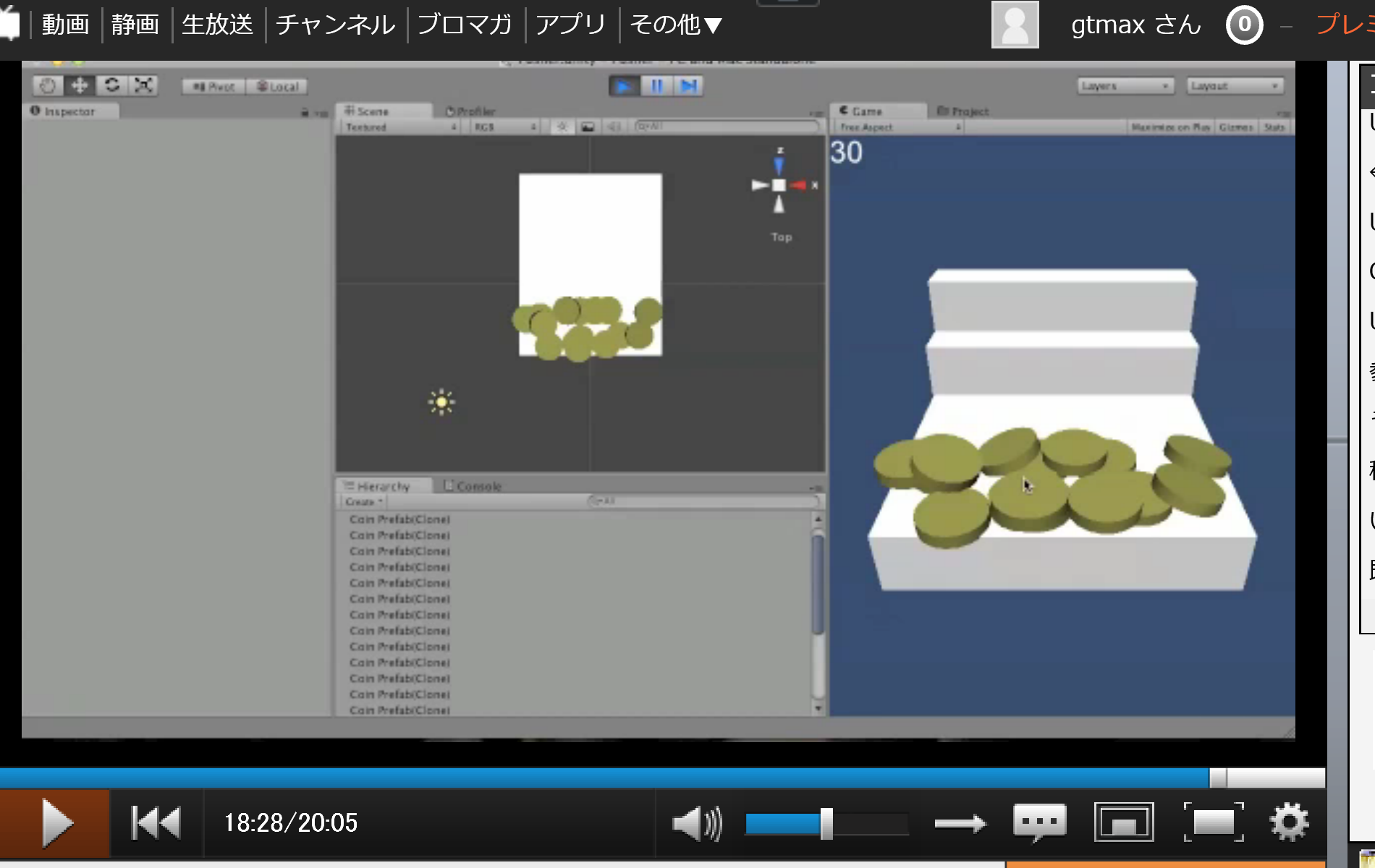The width and height of the screenshot is (1375, 868).
Task: Open the Free Aspect dropdown
Action: [896, 126]
